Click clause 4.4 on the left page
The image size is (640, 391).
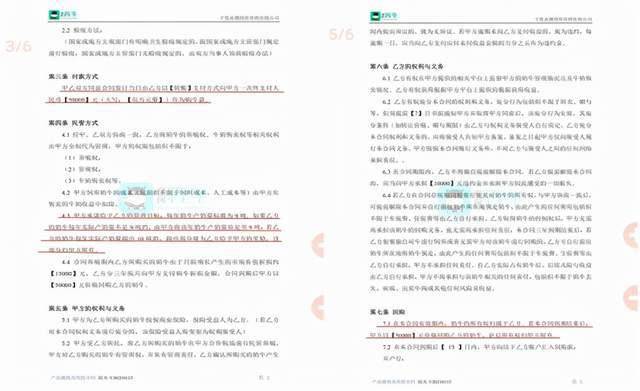point(66,262)
